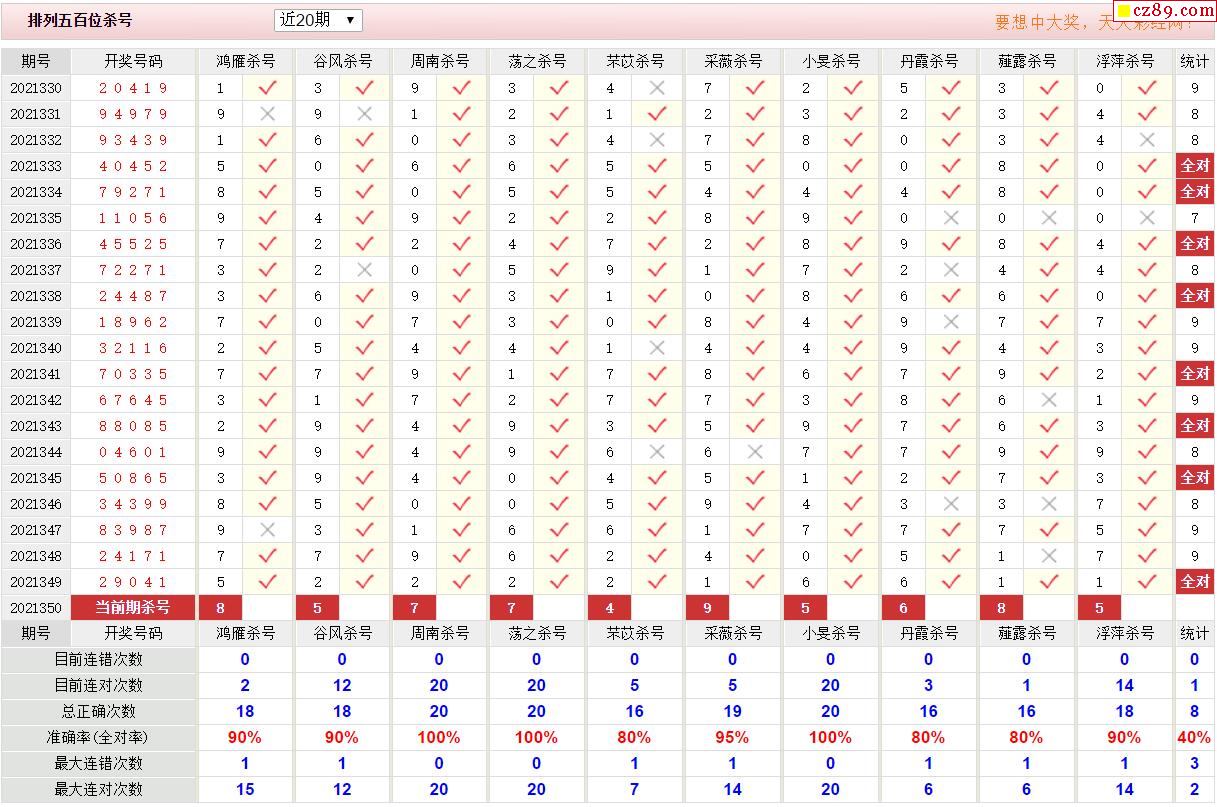Screen dimensions: 1217x807
Task: Click the X mark for 浮萍杀号 in row 2021335
Action: tap(1147, 218)
